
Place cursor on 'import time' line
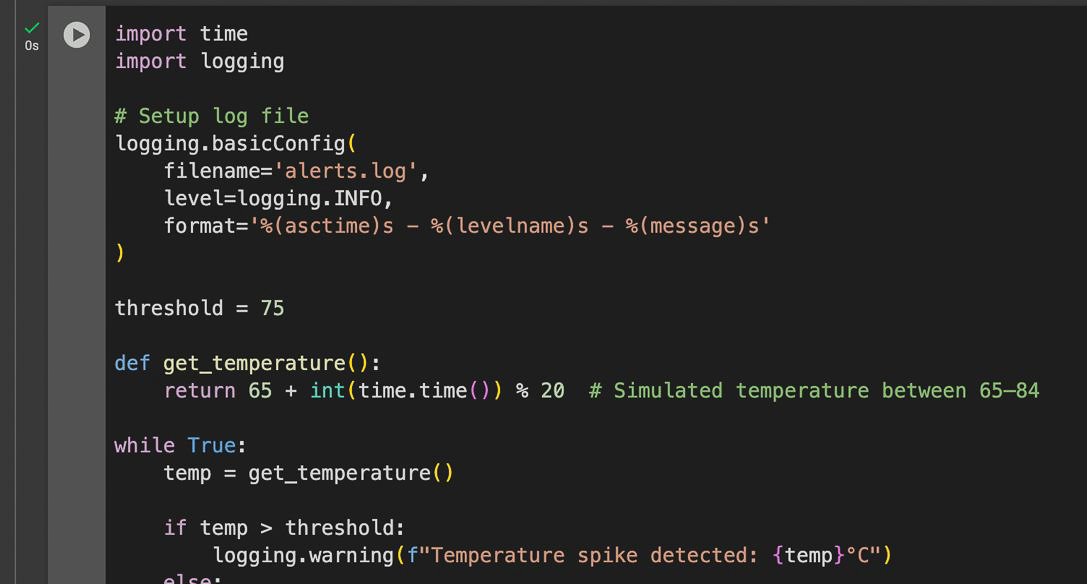tap(181, 33)
